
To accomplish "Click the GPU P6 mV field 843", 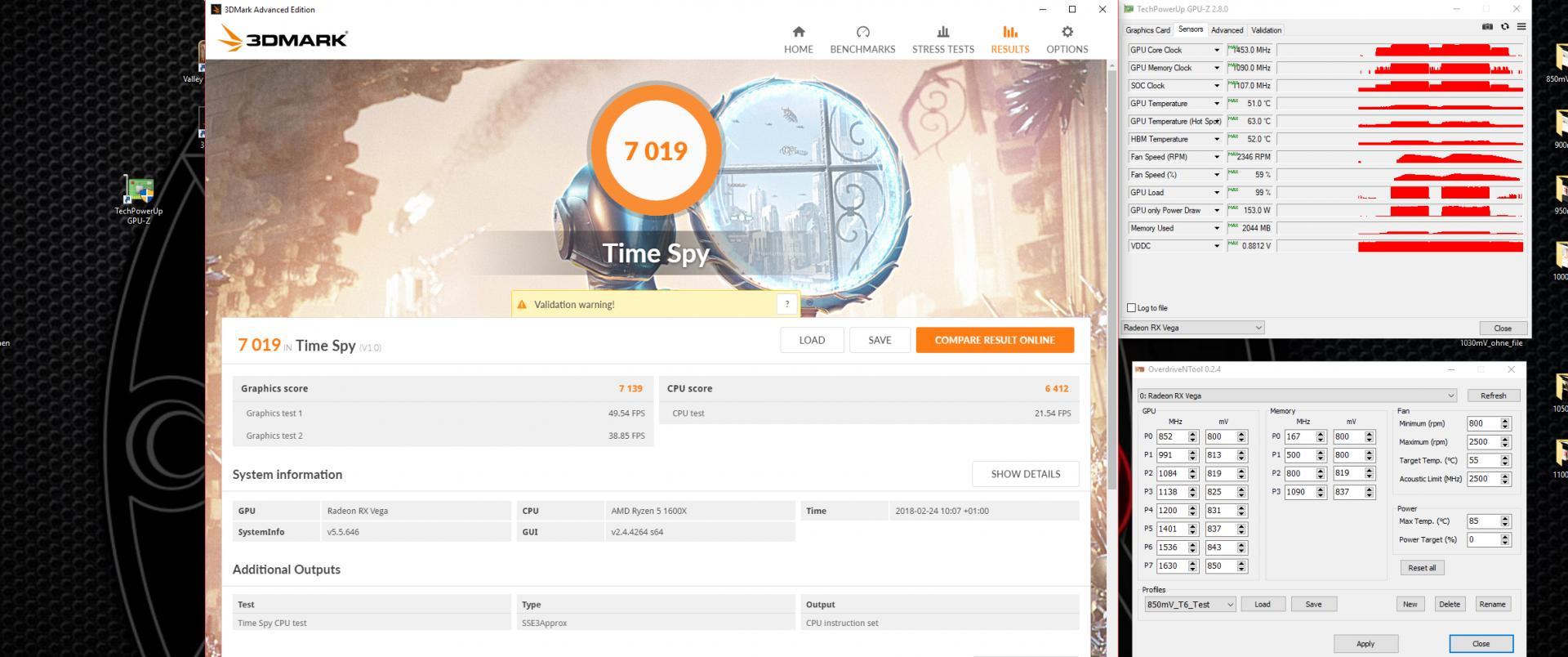I will (x=1221, y=547).
